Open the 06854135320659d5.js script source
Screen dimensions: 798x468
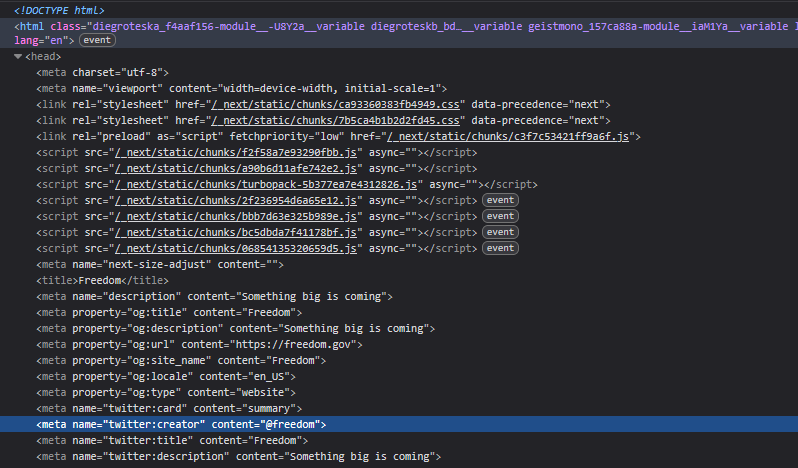pyautogui.click(x=236, y=248)
